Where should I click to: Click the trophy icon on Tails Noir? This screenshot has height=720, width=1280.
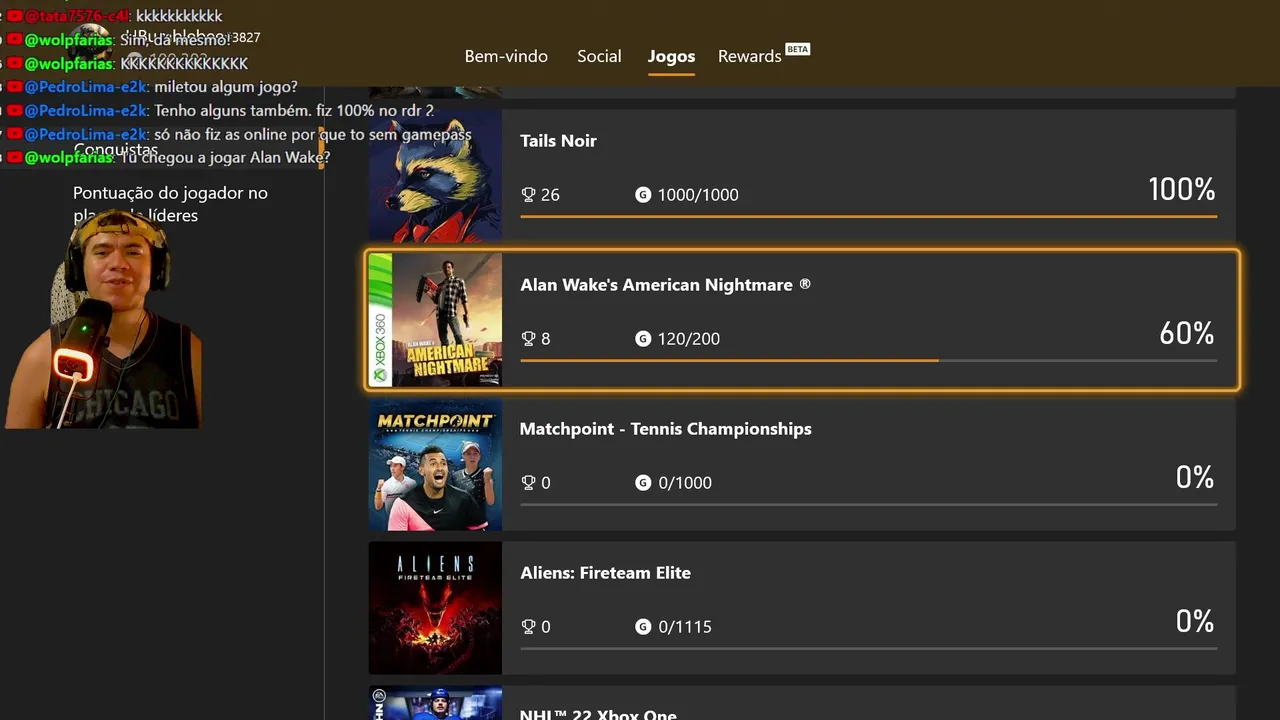[529, 195]
